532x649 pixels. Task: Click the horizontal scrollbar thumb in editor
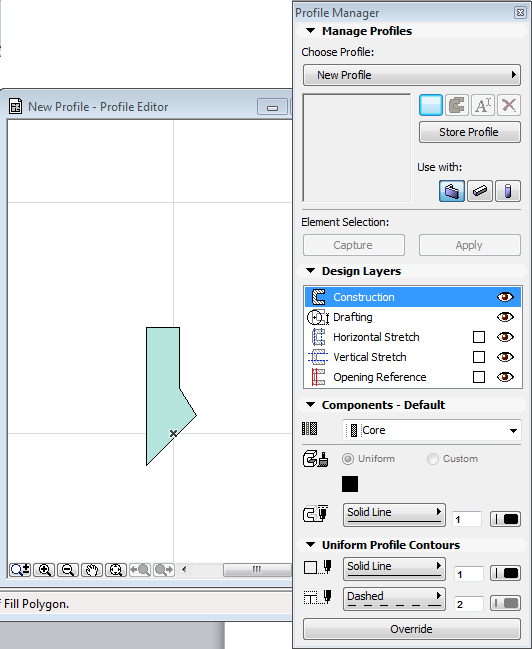257,570
